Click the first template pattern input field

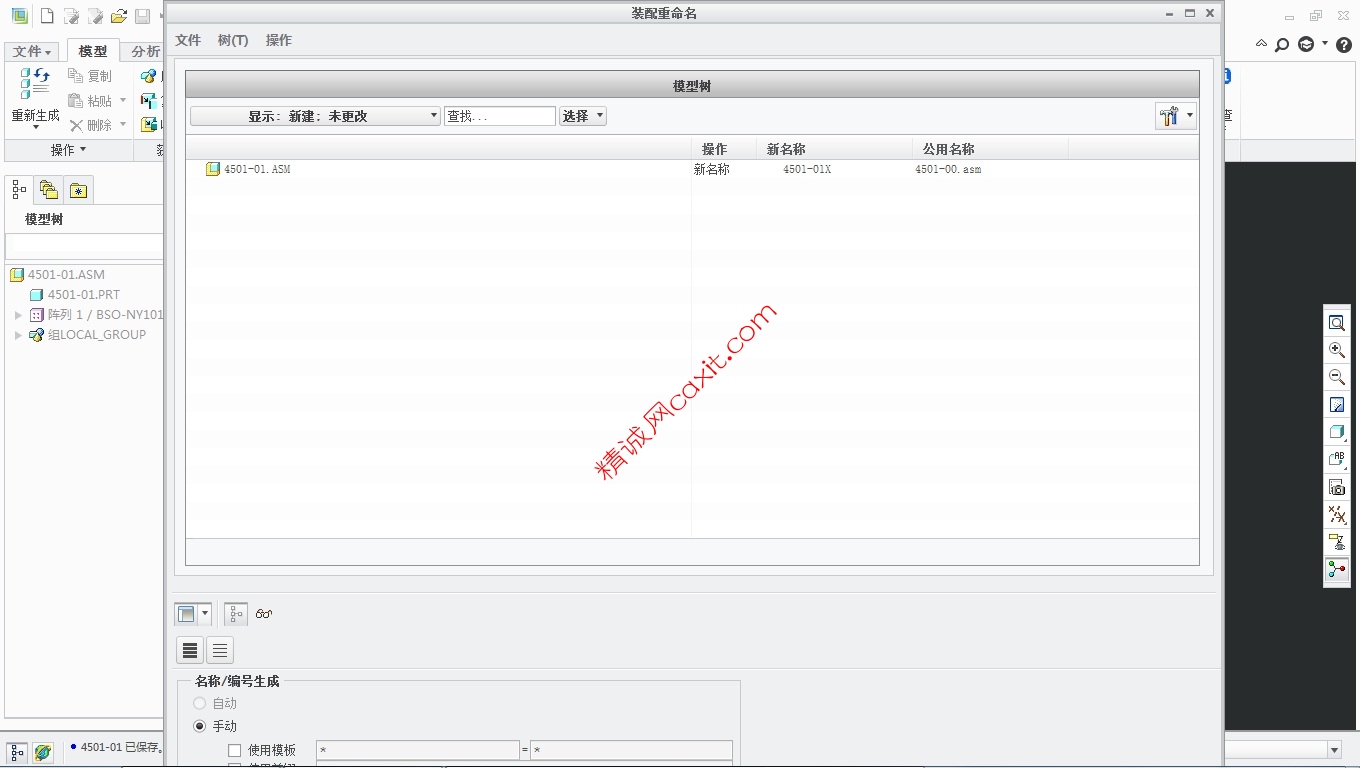coord(418,750)
